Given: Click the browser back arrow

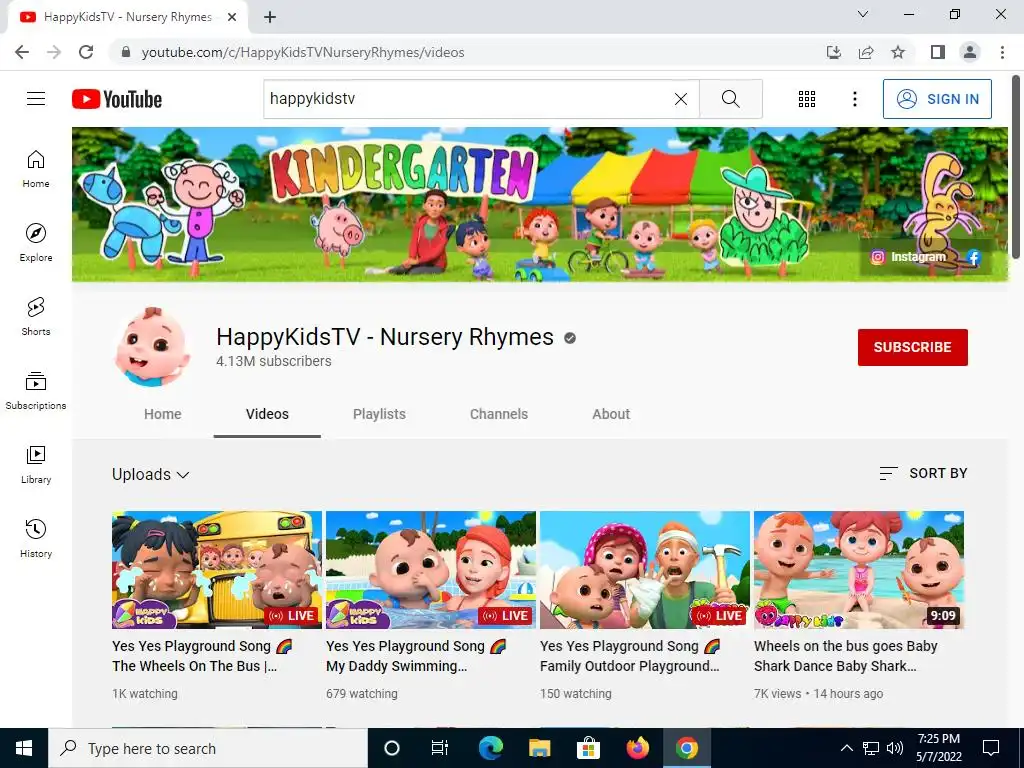Looking at the screenshot, I should coord(22,52).
